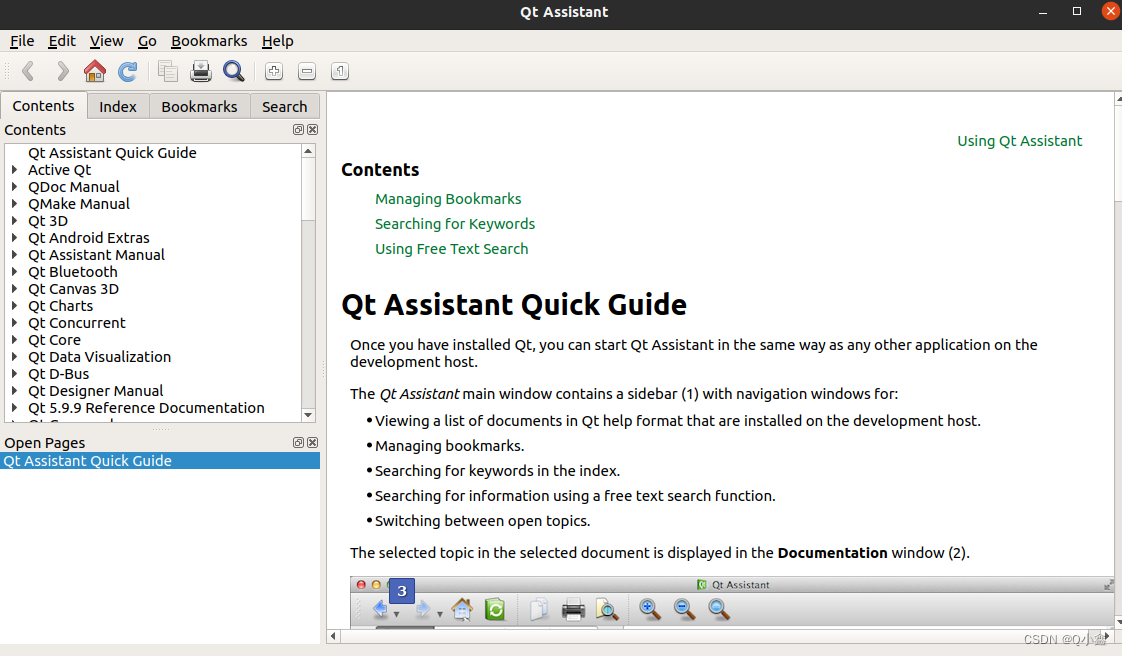Expand the QMake Manual tree node
Screen dimensions: 1122x656
coord(14,204)
